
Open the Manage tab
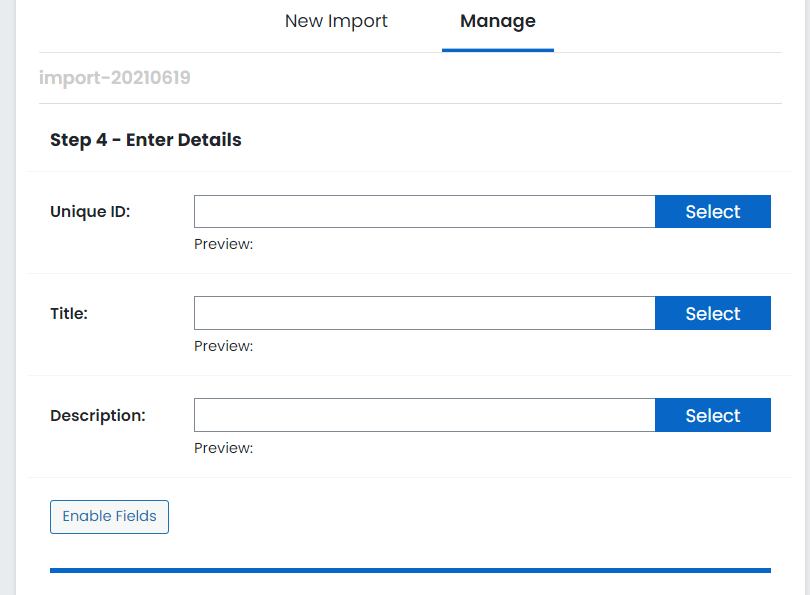[497, 21]
